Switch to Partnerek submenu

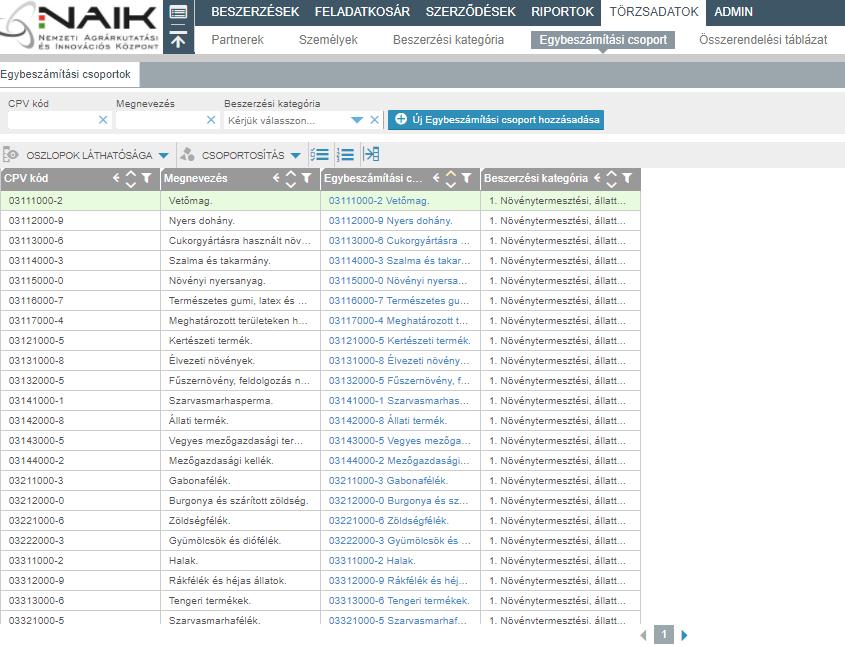pos(238,40)
